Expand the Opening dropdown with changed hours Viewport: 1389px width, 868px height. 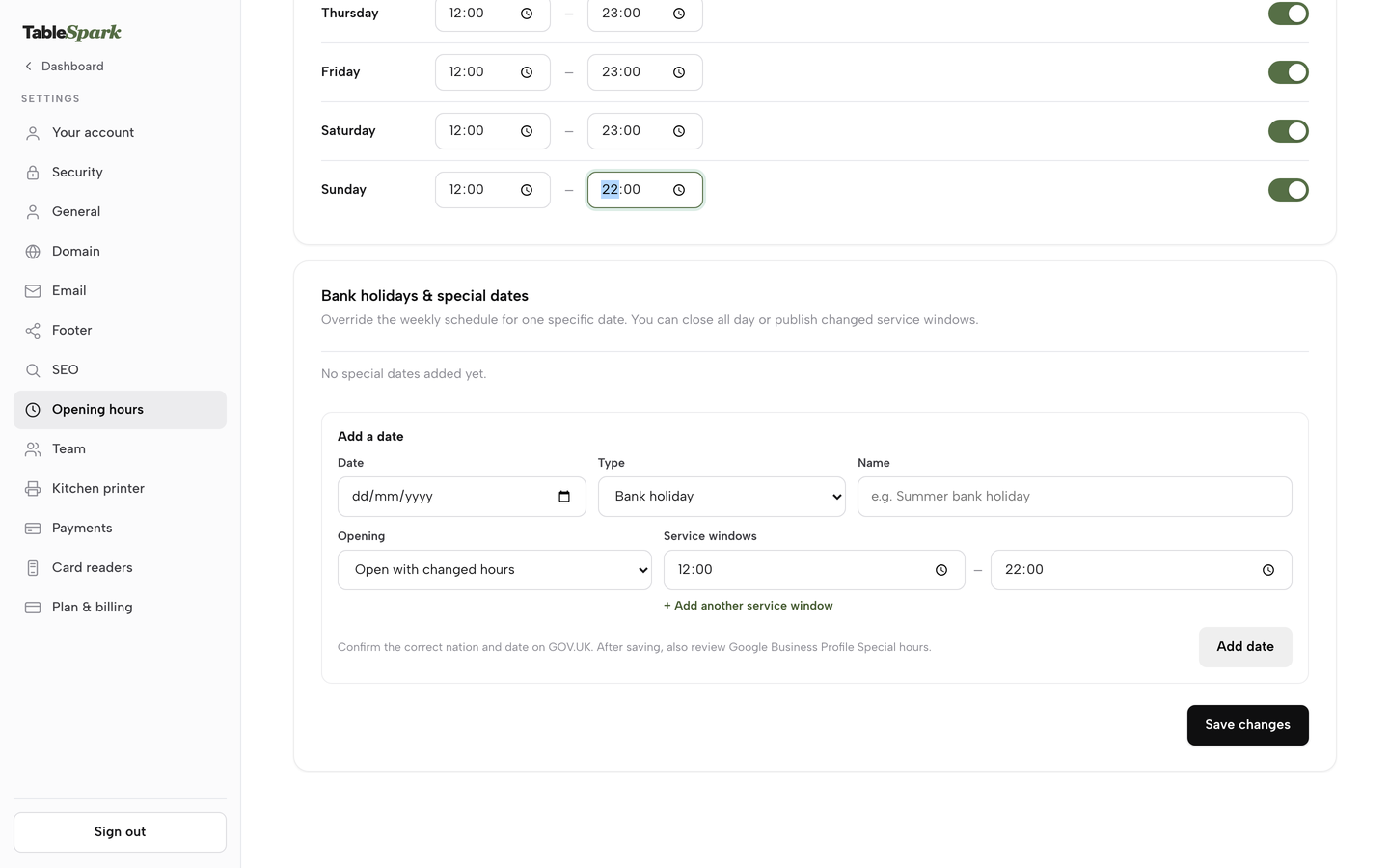[x=495, y=570]
